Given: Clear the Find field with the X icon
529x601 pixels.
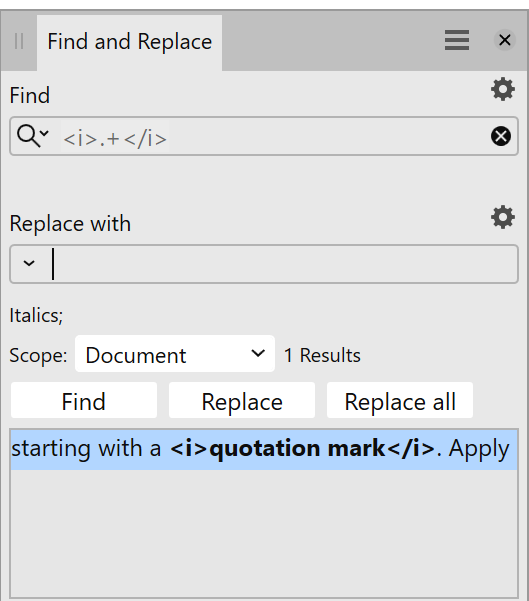Looking at the screenshot, I should click(x=501, y=136).
